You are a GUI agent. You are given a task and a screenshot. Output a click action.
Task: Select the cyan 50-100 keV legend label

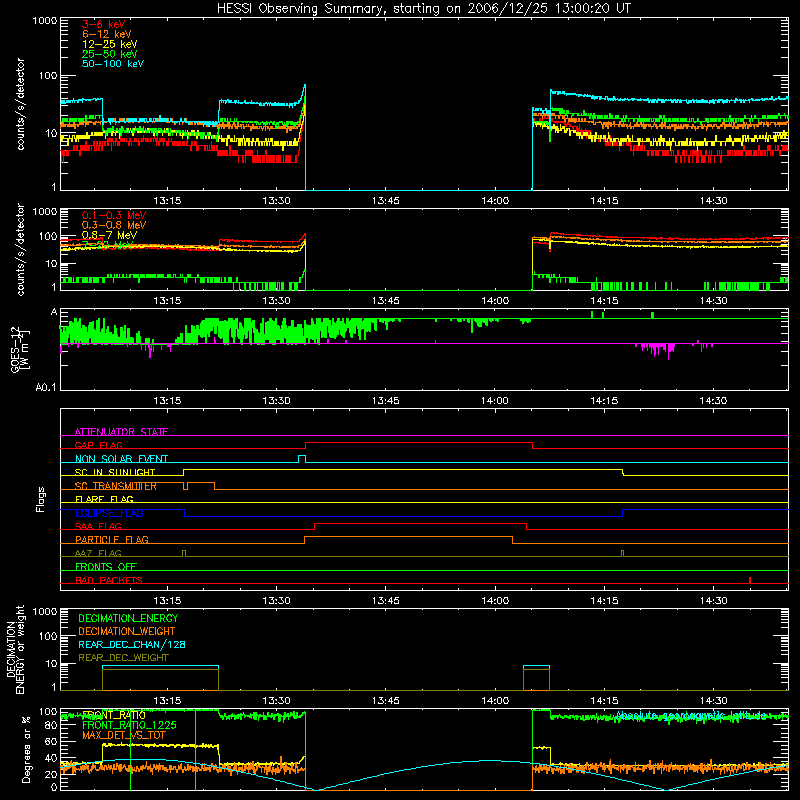[113, 64]
